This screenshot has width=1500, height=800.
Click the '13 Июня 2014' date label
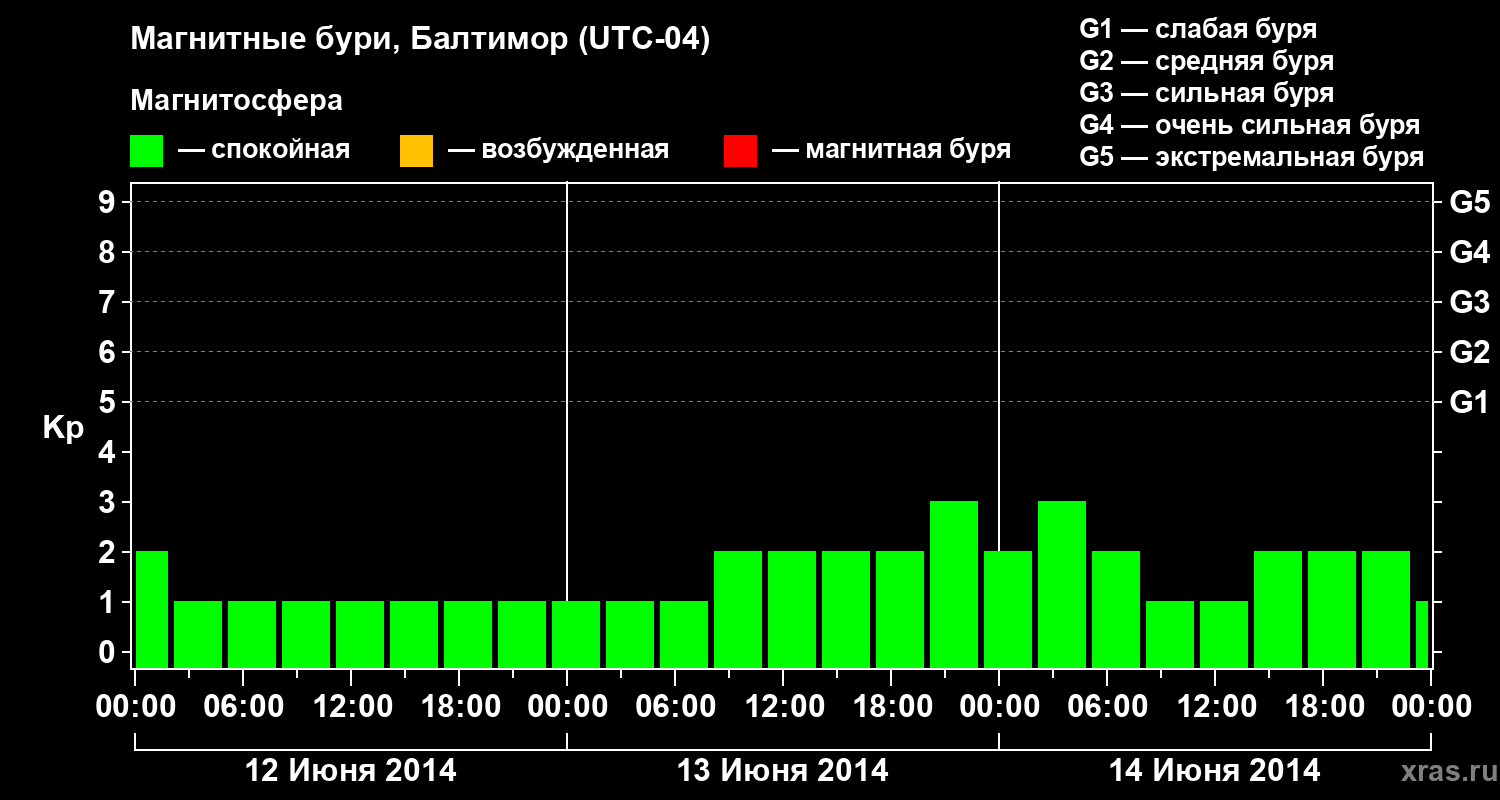tap(783, 771)
